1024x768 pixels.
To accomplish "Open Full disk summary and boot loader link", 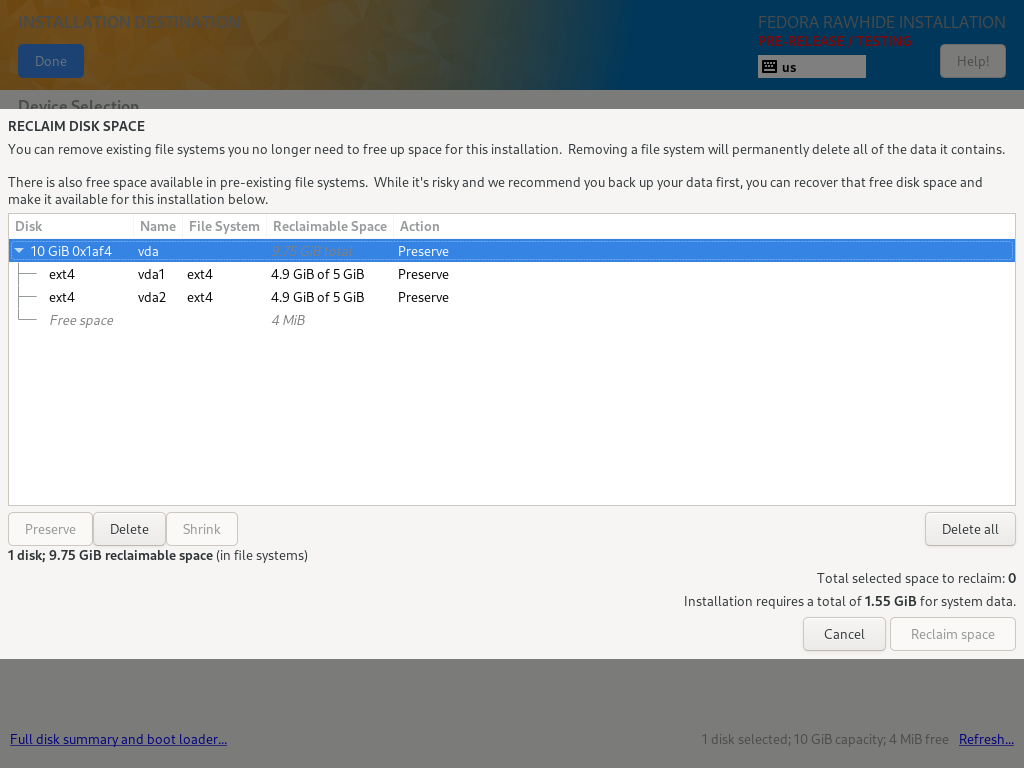I will (x=118, y=739).
